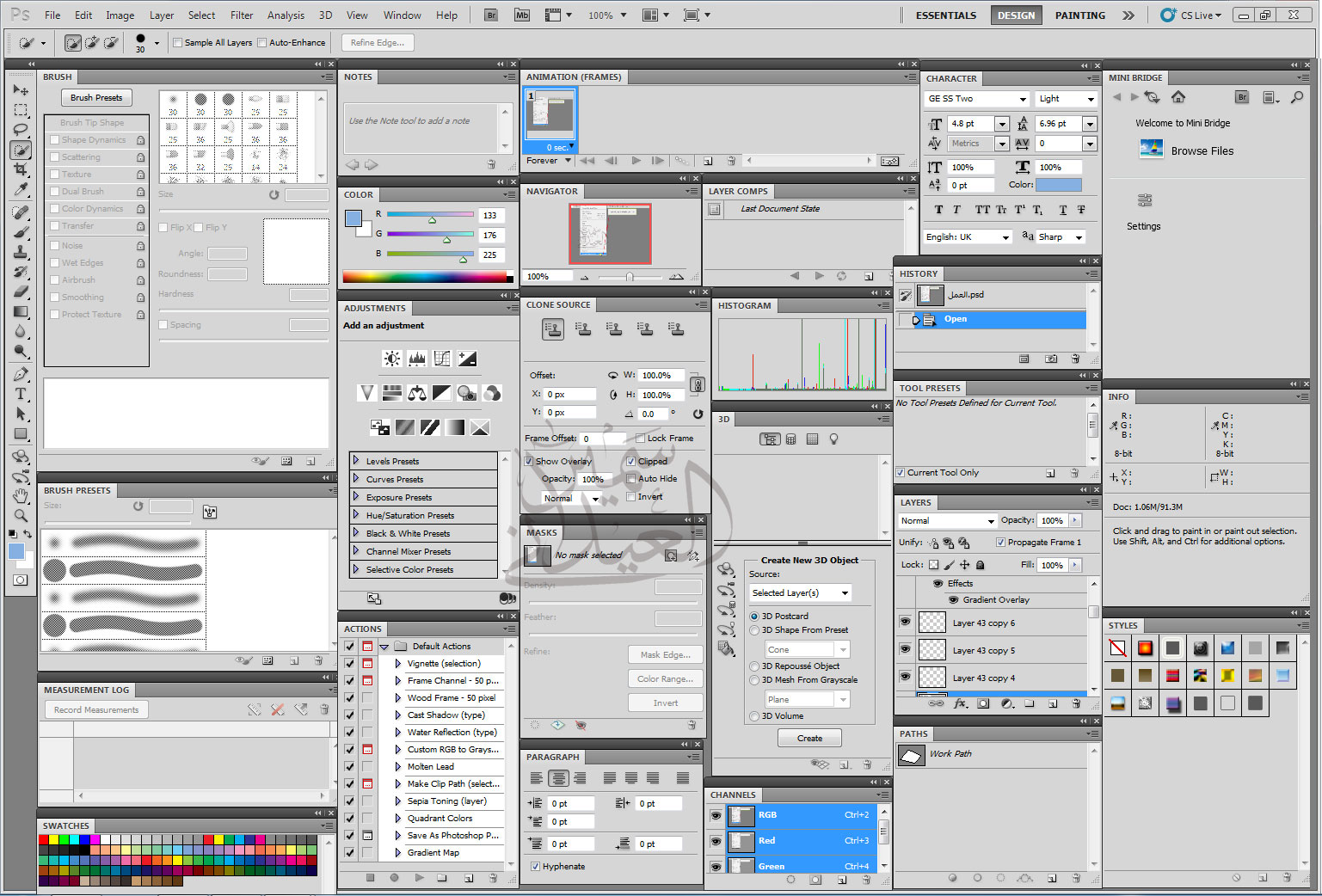This screenshot has width=1322, height=896.
Task: Open Browse Files in Mini Bridge
Action: [x=1187, y=150]
